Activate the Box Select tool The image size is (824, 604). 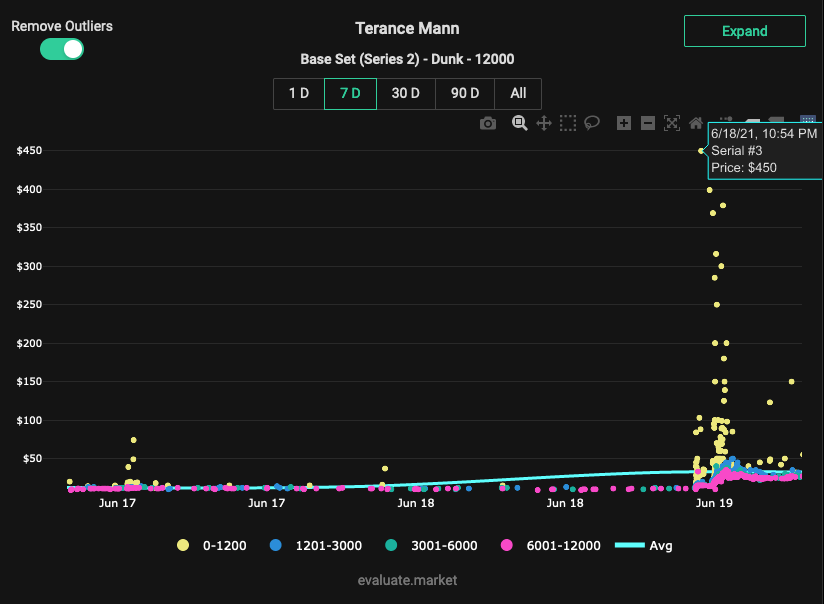coord(568,123)
